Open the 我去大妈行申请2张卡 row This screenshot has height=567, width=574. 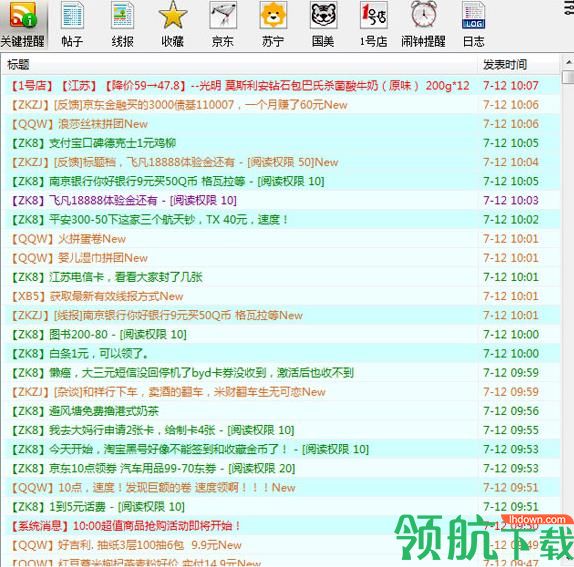point(281,430)
